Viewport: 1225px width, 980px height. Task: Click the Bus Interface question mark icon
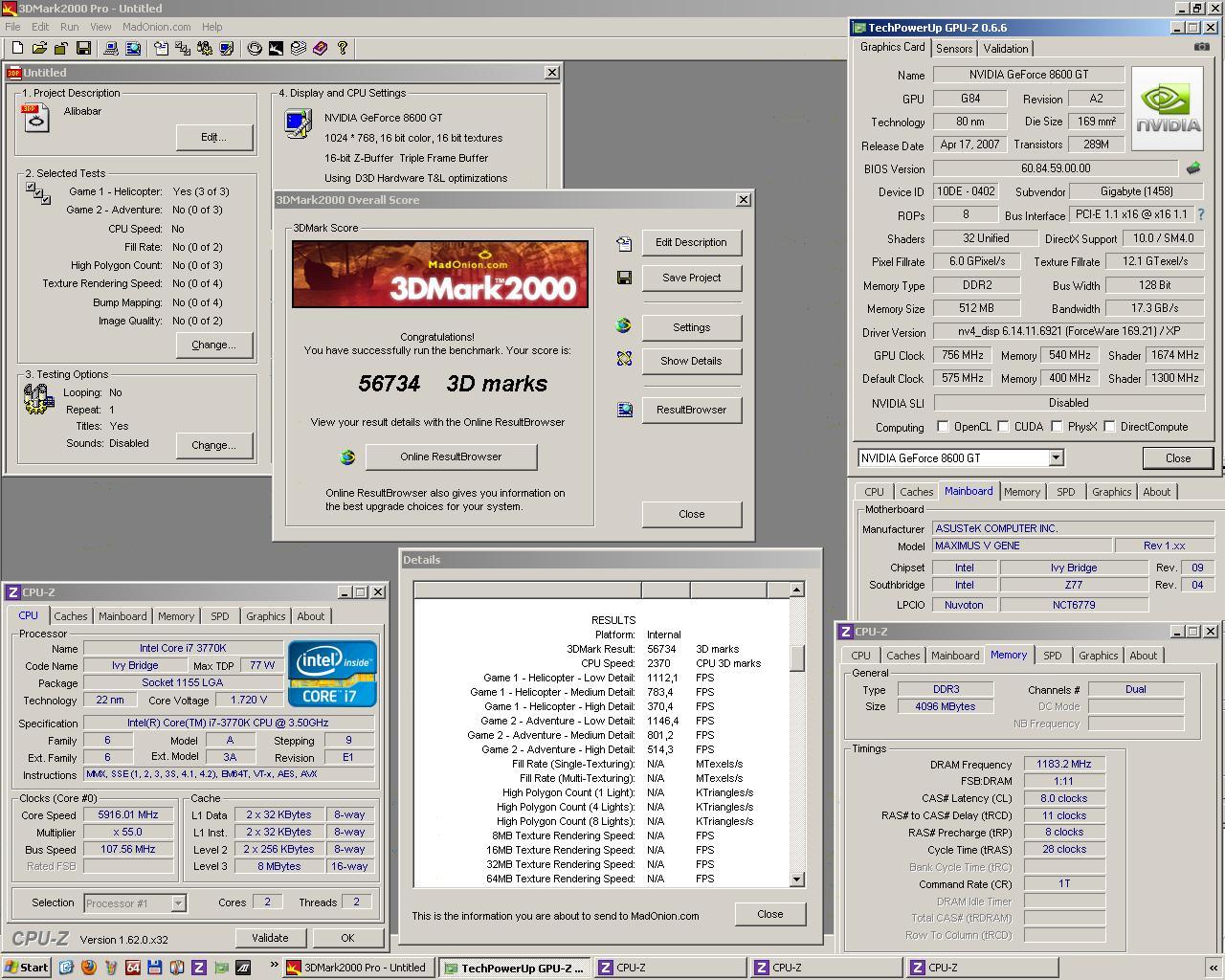pyautogui.click(x=1201, y=214)
